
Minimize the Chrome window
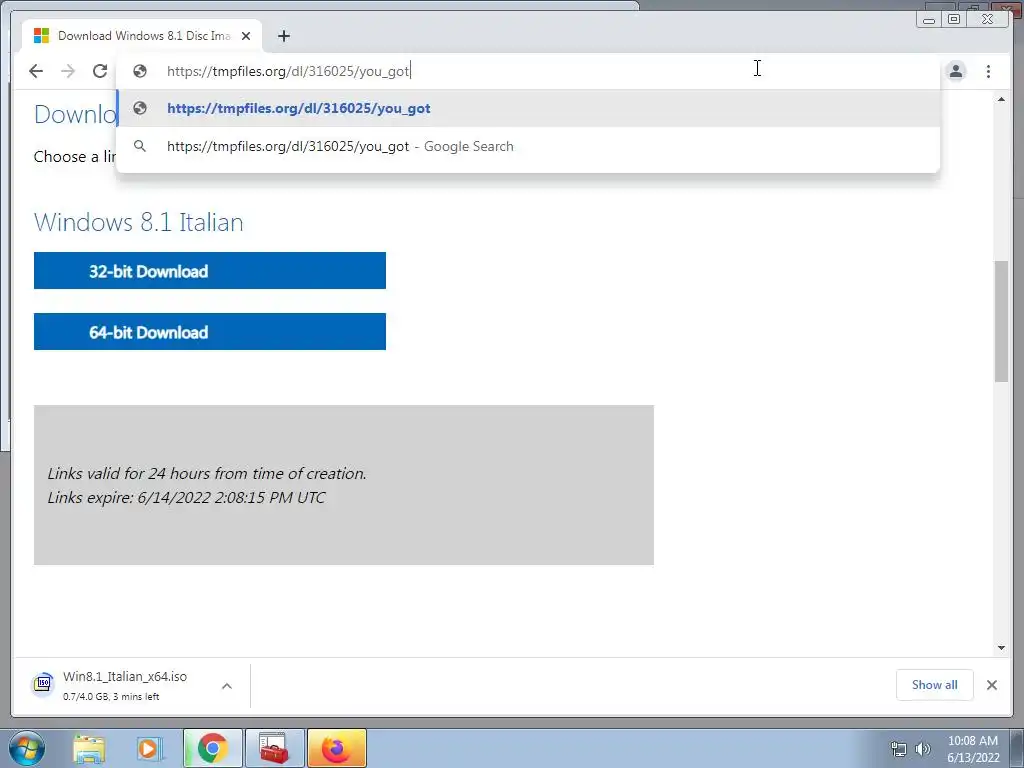click(929, 20)
